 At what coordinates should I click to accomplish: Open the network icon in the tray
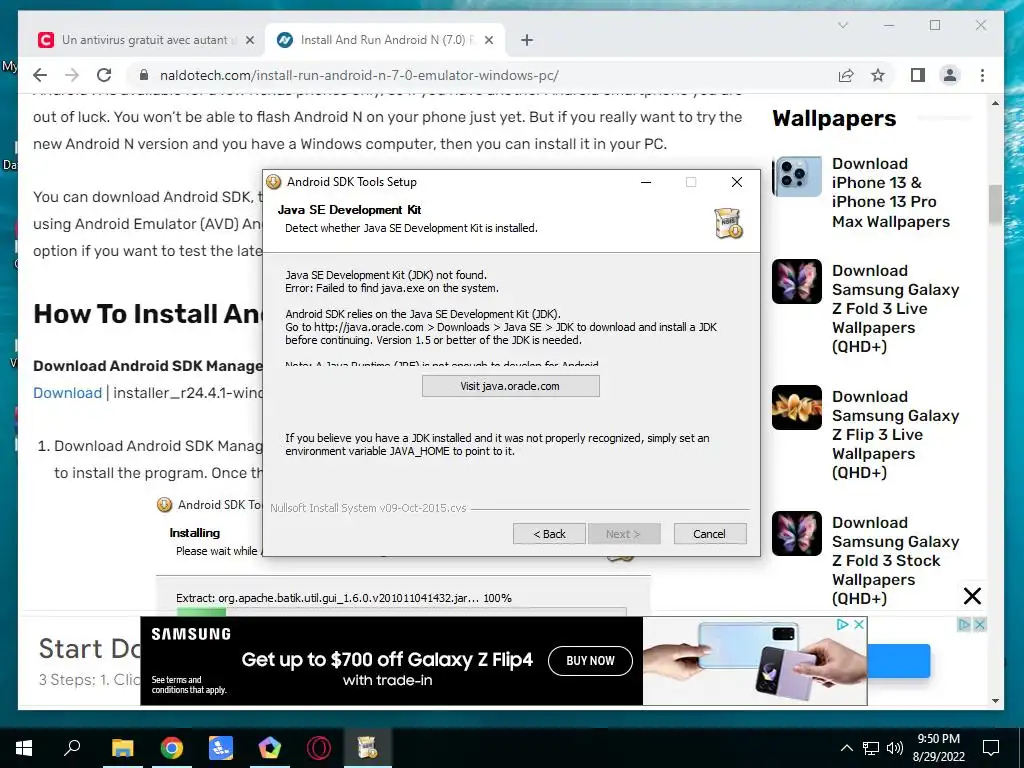click(x=871, y=748)
